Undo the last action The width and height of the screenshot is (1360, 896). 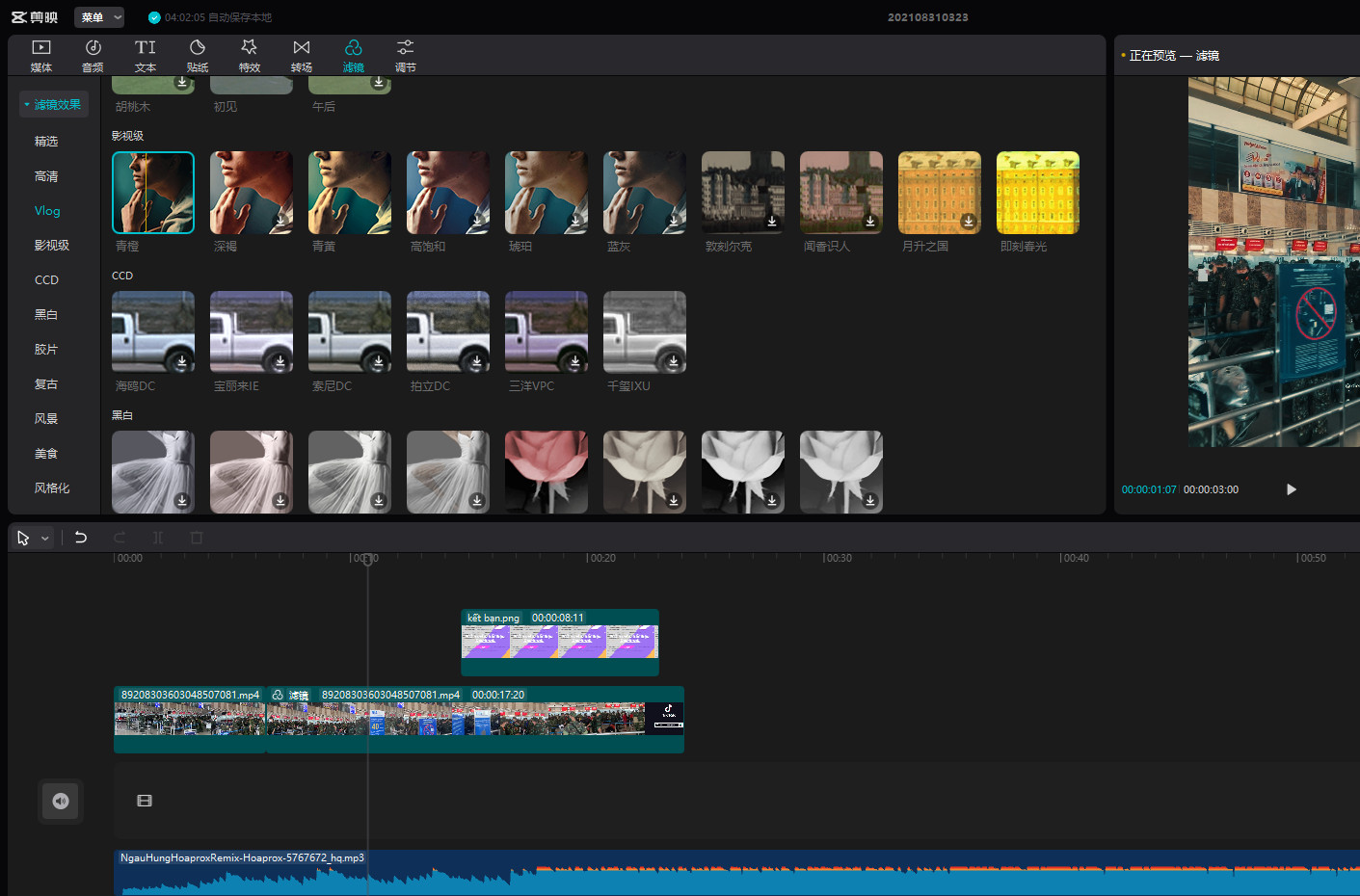[x=81, y=538]
